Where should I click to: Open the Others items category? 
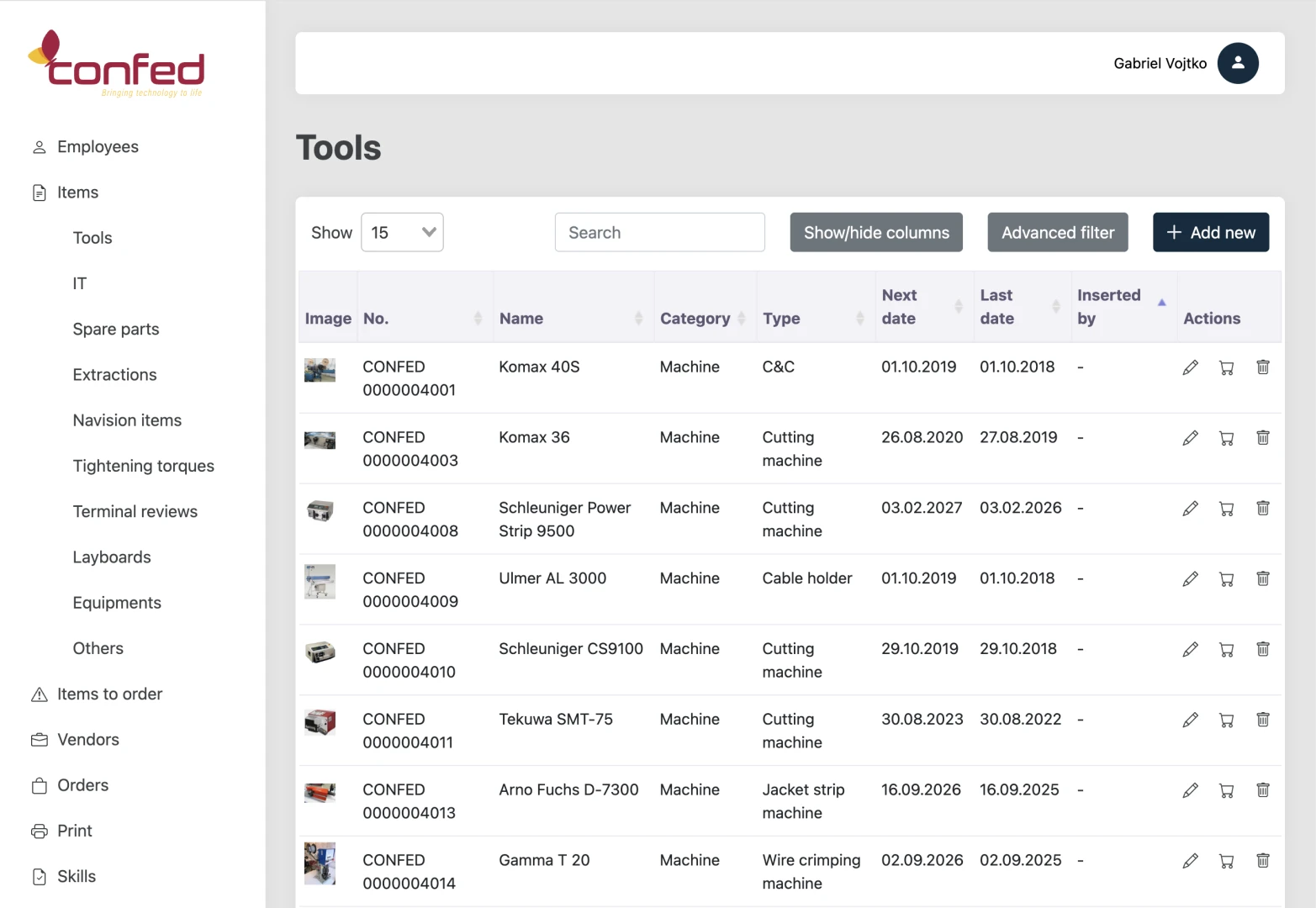(98, 648)
